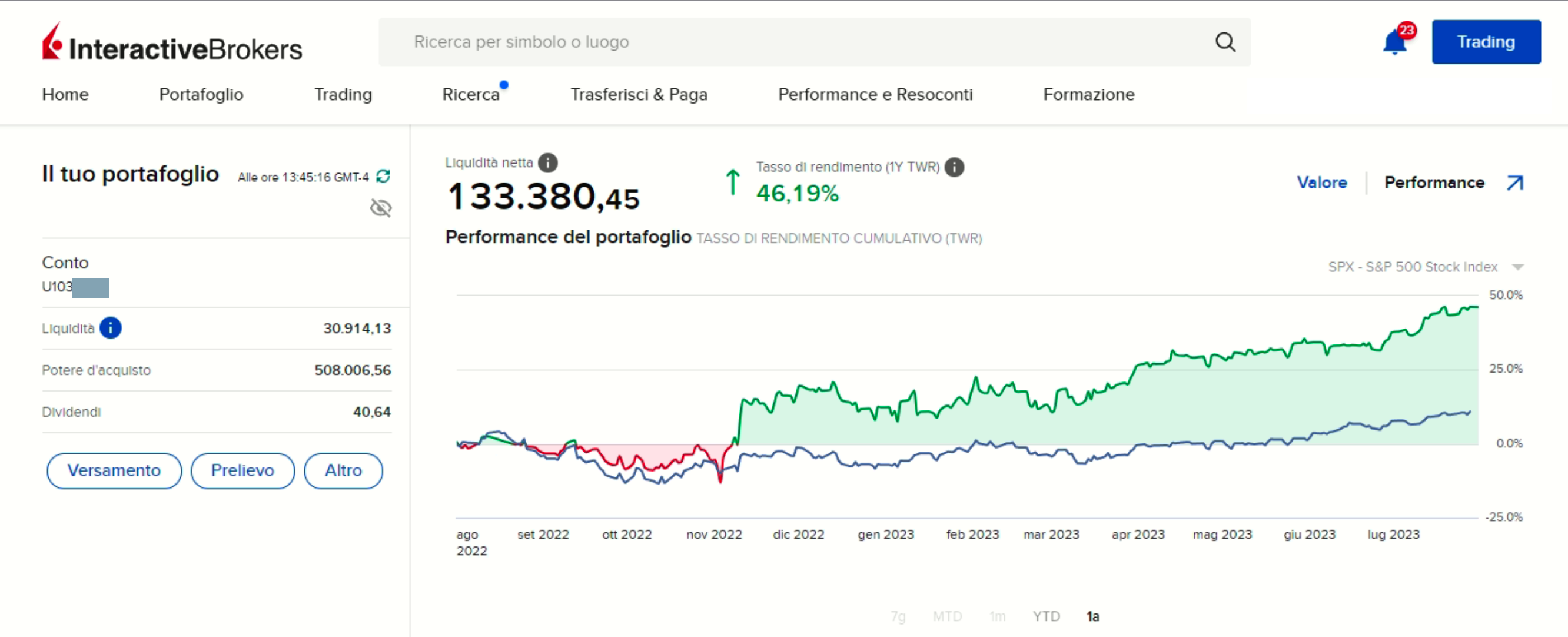Select the MTD time range

tap(947, 616)
